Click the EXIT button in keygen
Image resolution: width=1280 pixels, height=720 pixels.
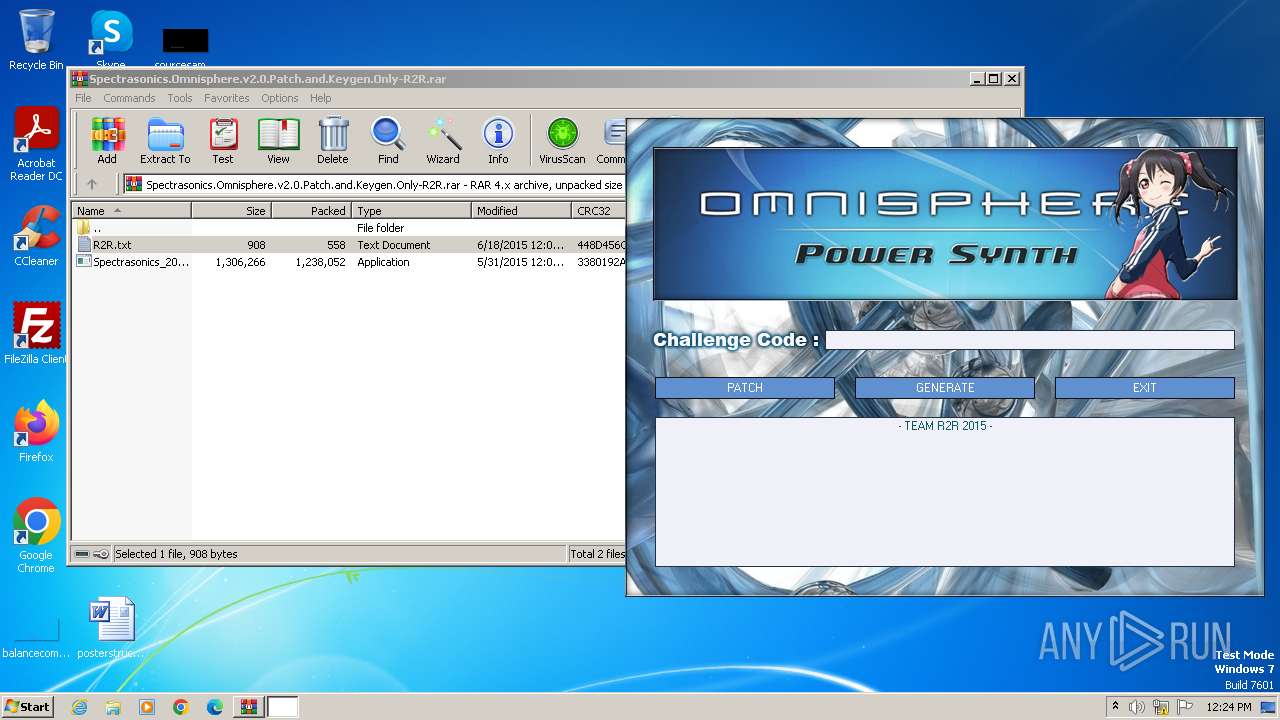[1145, 388]
